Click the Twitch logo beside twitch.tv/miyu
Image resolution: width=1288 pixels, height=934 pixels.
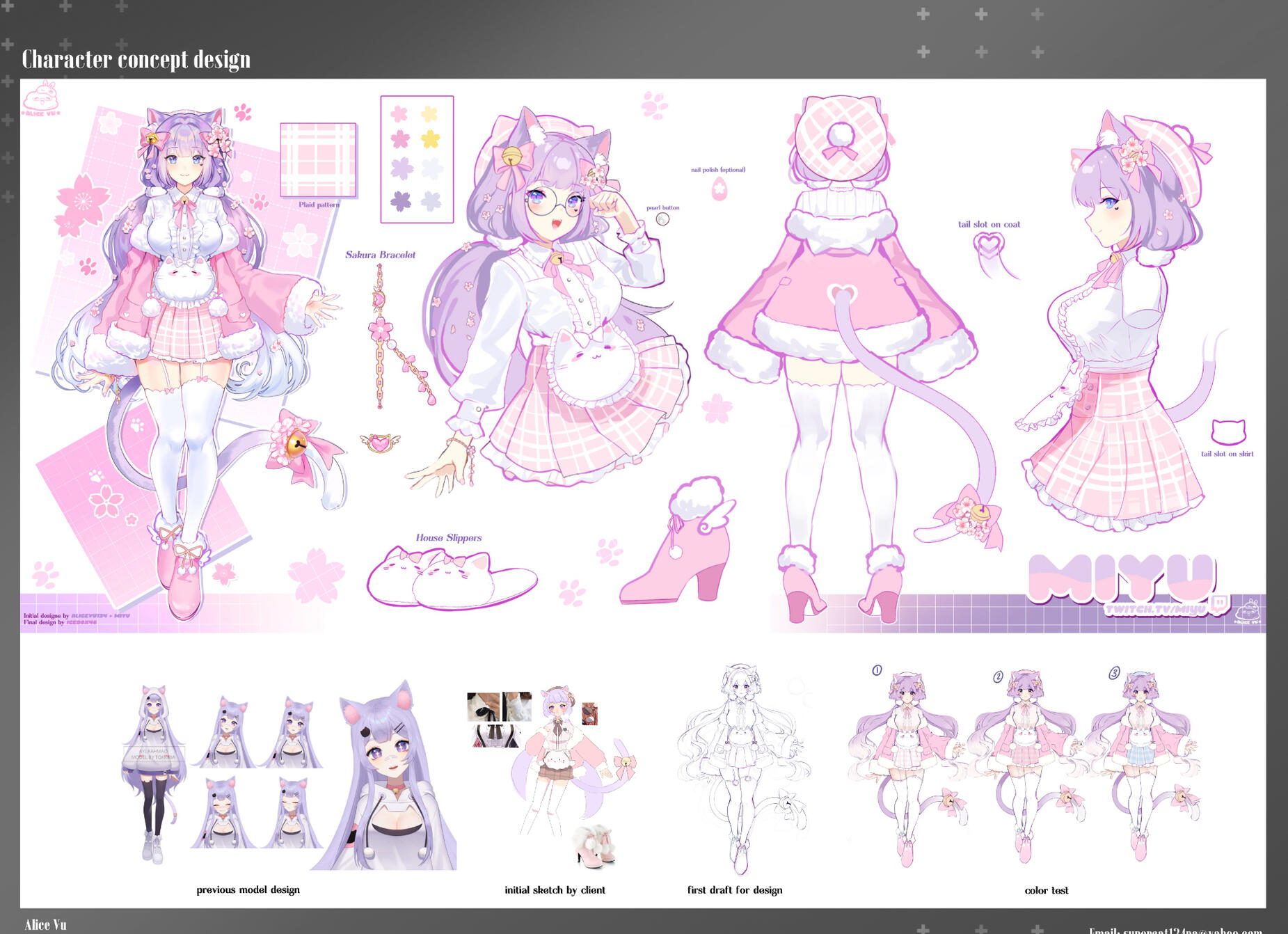(x=1219, y=603)
